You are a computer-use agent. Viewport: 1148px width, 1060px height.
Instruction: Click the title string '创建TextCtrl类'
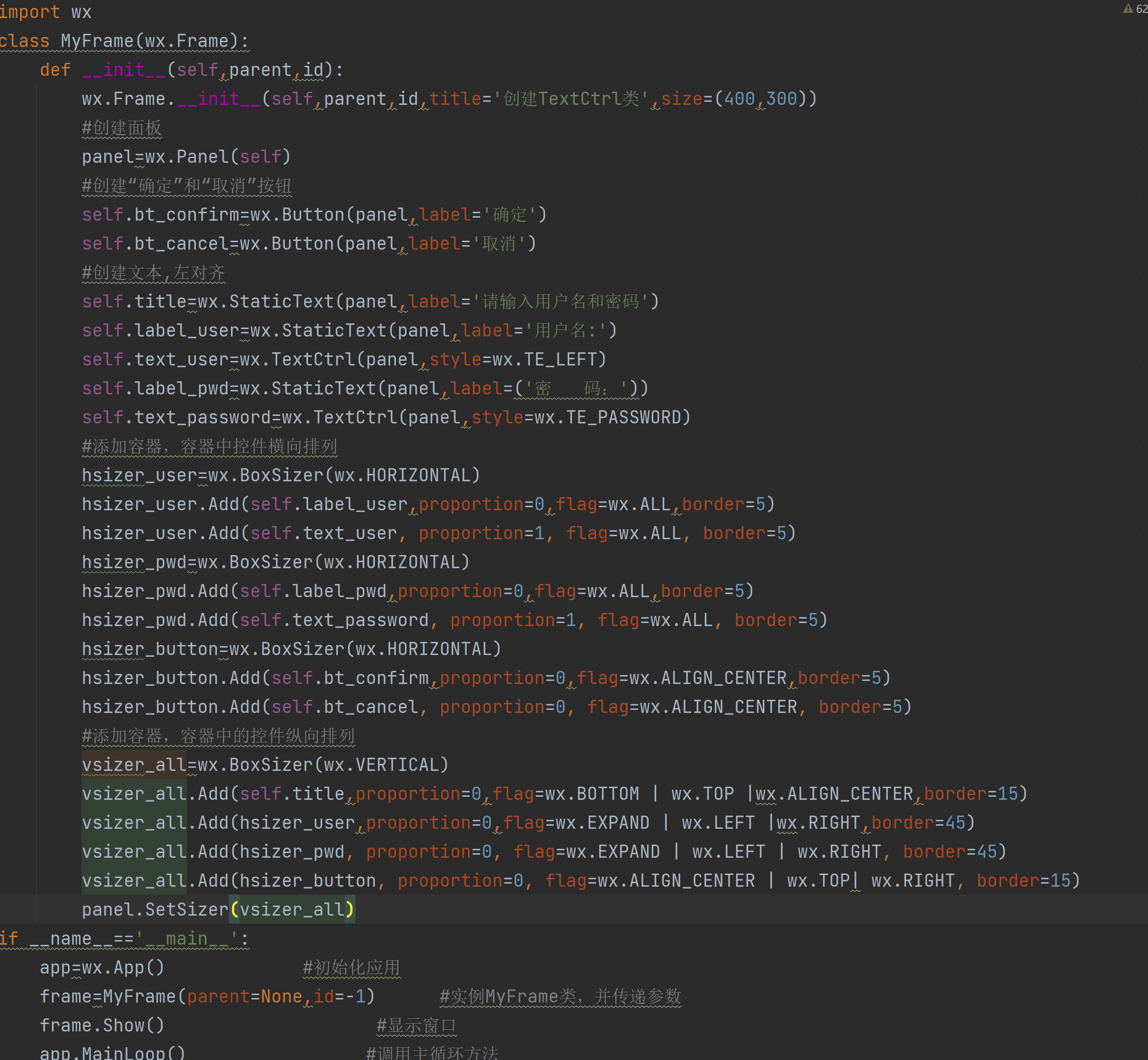point(571,99)
